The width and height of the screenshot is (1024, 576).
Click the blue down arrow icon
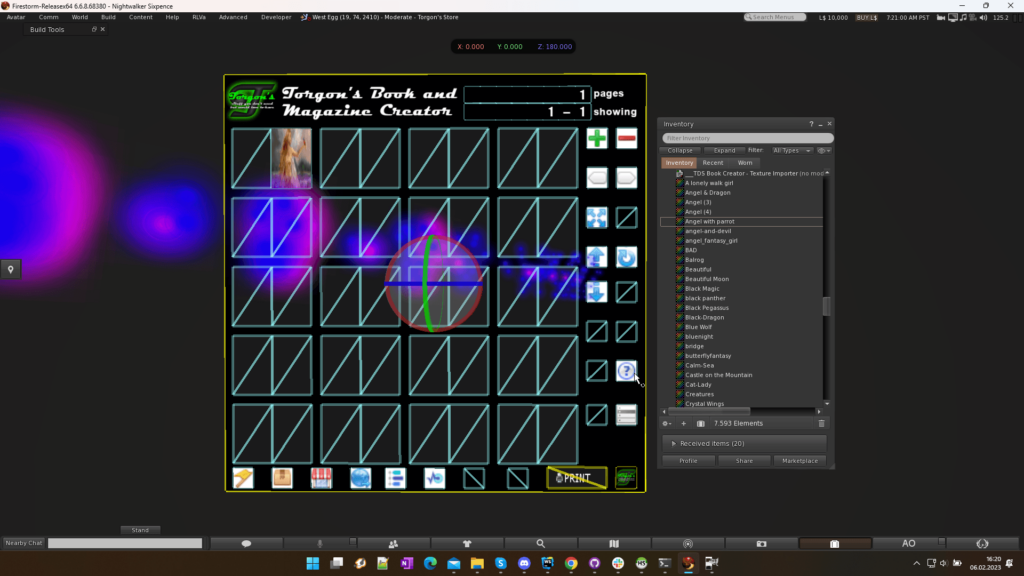pos(597,292)
